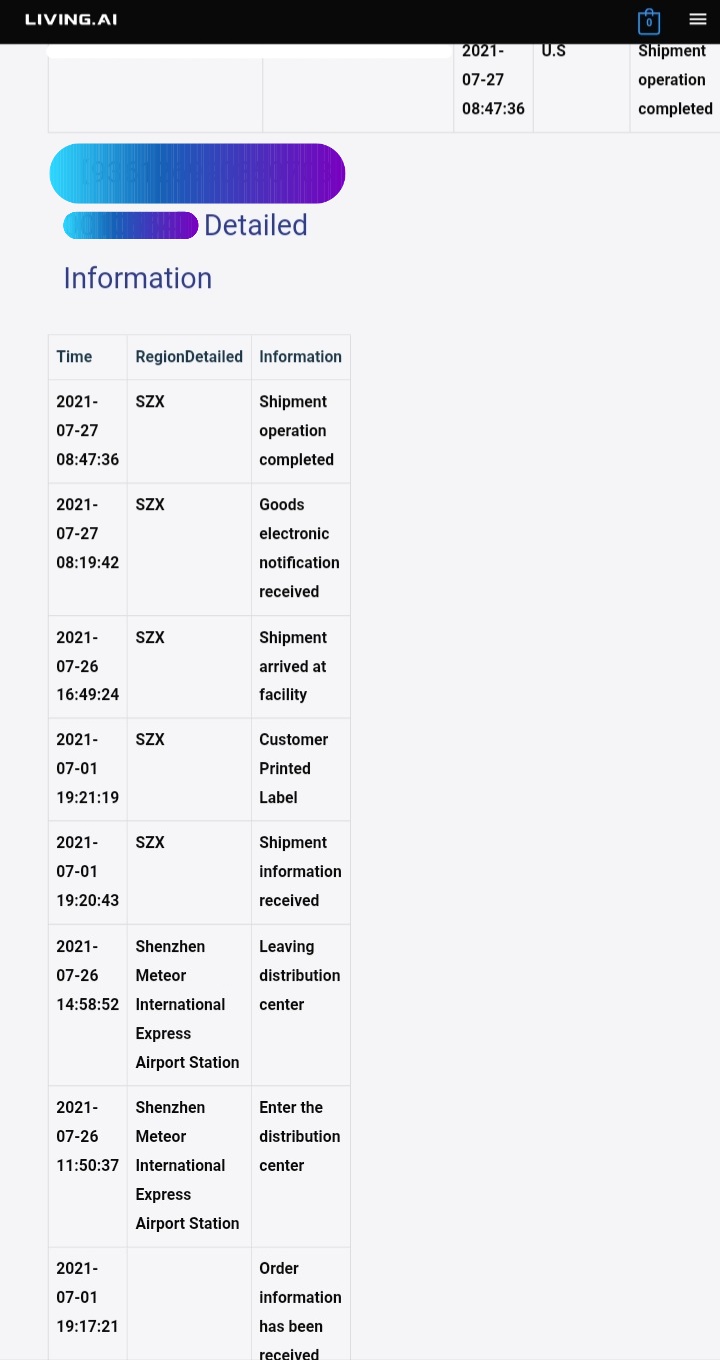Click the U.S region cell at top
Viewport: 720px width, 1360px height.
click(553, 50)
